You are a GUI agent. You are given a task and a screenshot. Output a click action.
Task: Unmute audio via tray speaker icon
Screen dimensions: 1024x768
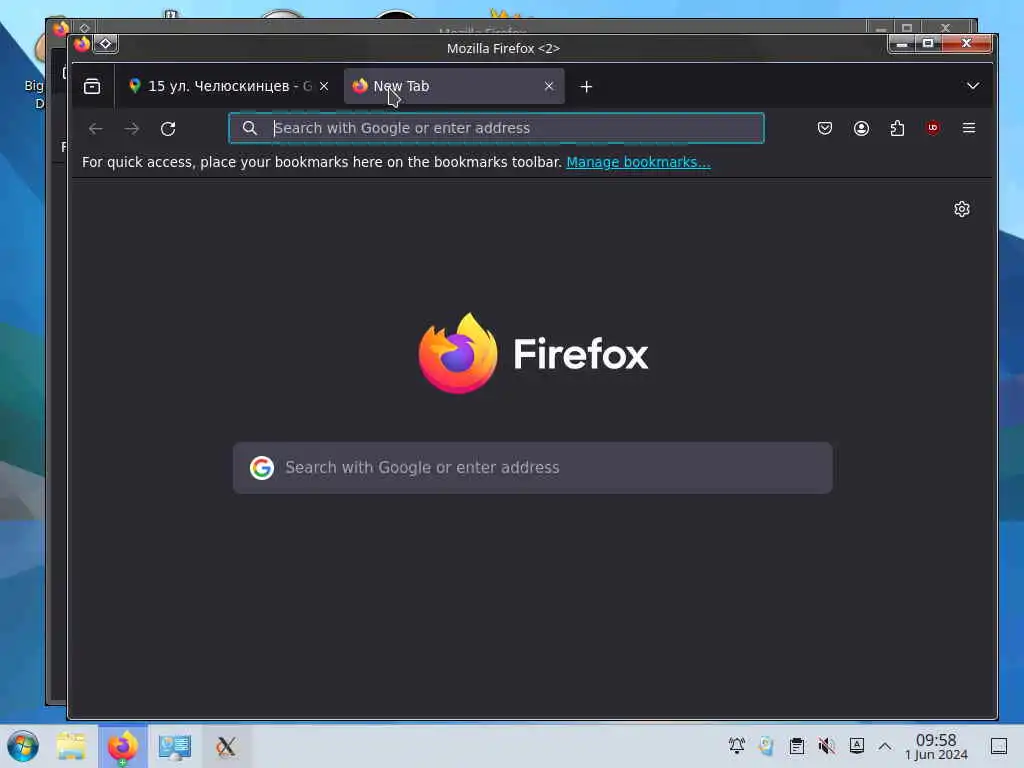(827, 745)
